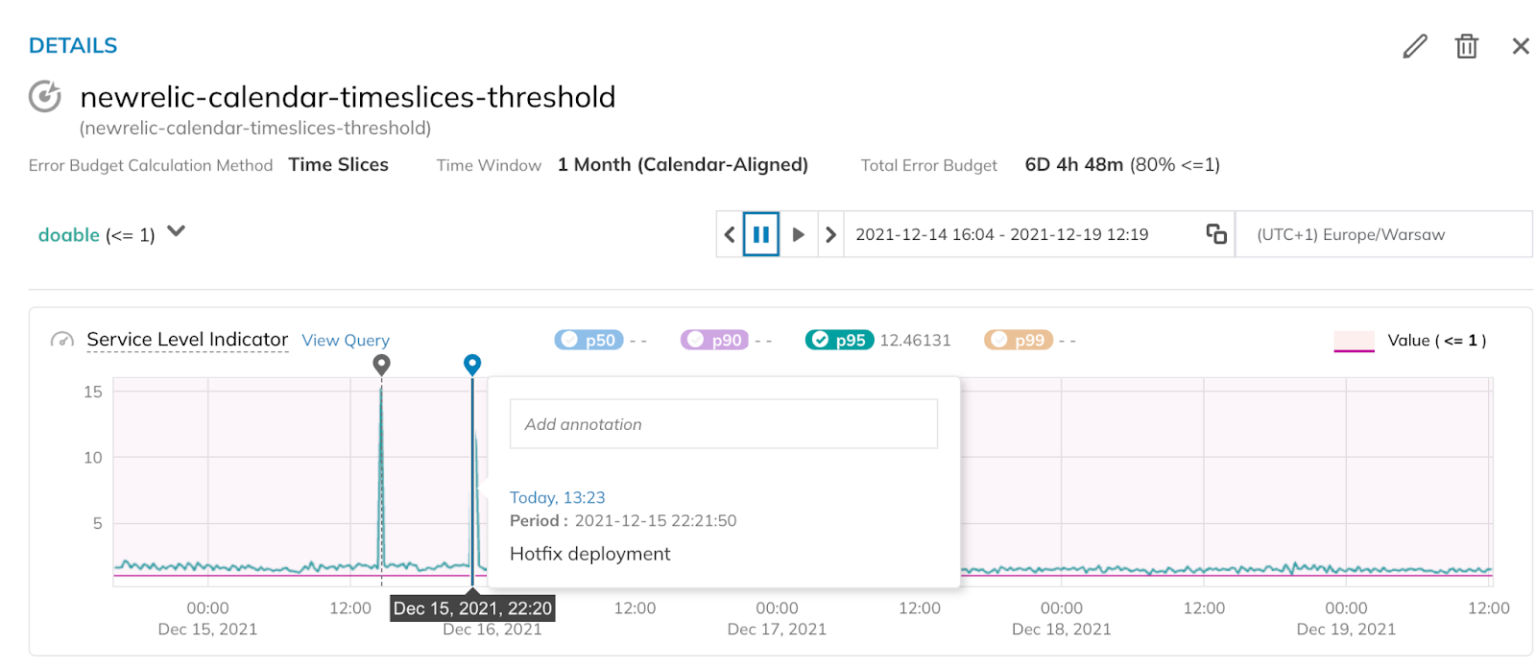1536x667 pixels.
Task: Step back to the previous time window
Action: [729, 233]
